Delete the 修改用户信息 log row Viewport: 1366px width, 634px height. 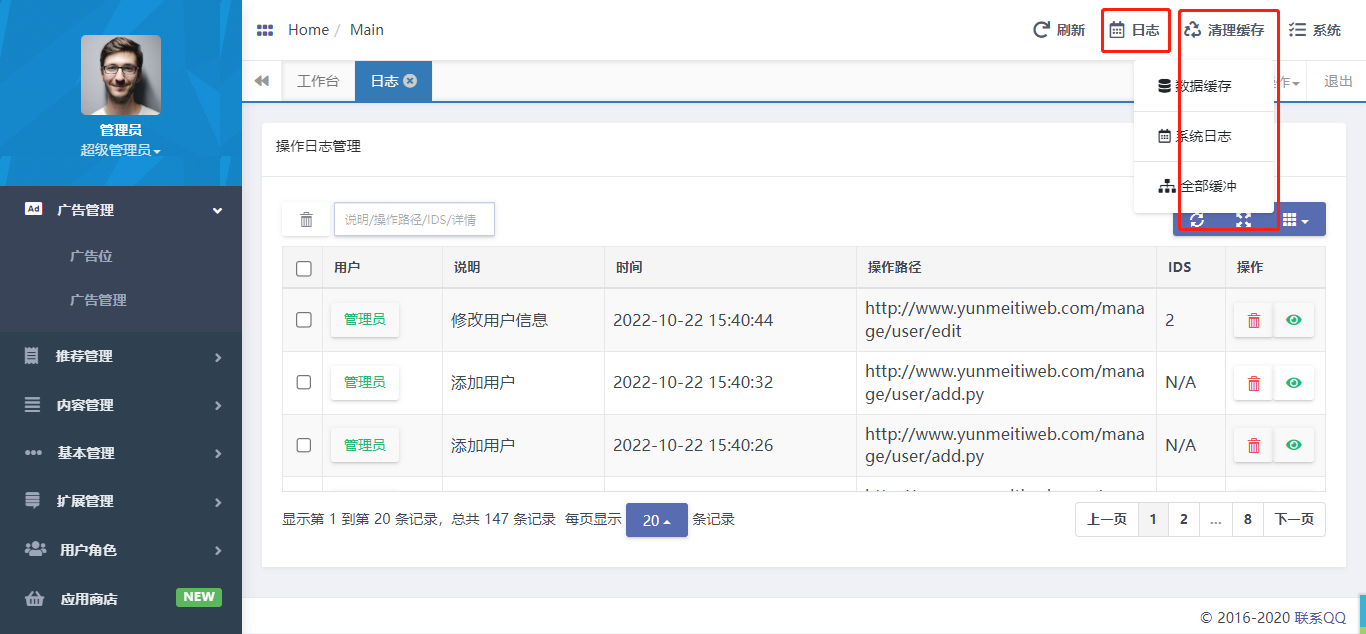pyautogui.click(x=1253, y=320)
